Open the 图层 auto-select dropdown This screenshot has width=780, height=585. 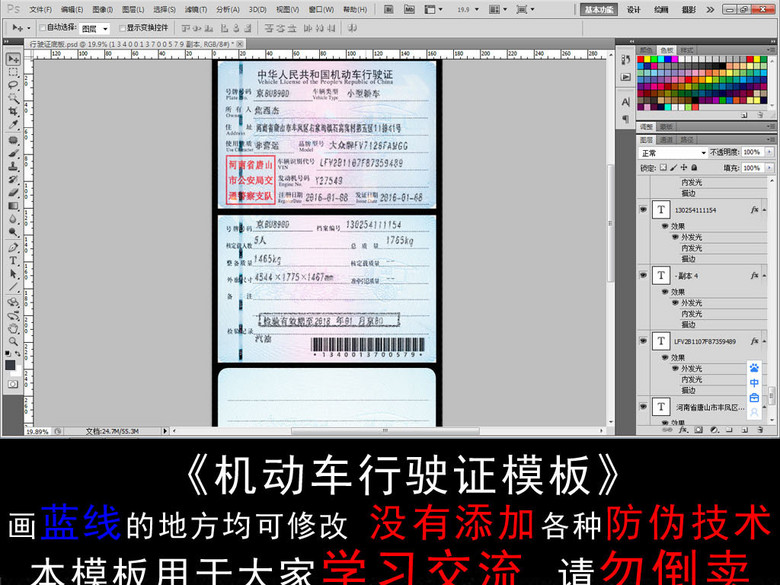point(95,28)
